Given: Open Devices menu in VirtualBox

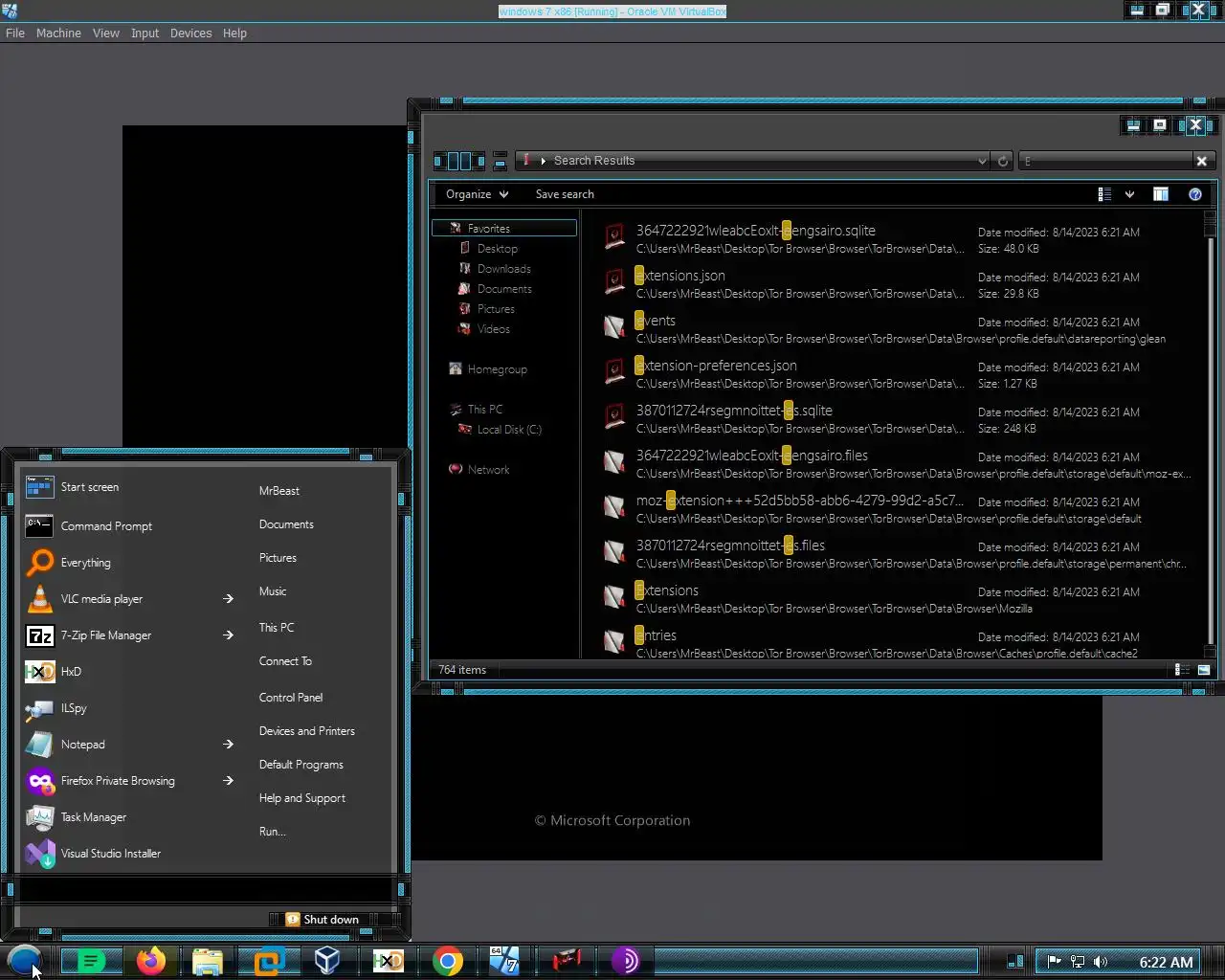Looking at the screenshot, I should [x=190, y=33].
